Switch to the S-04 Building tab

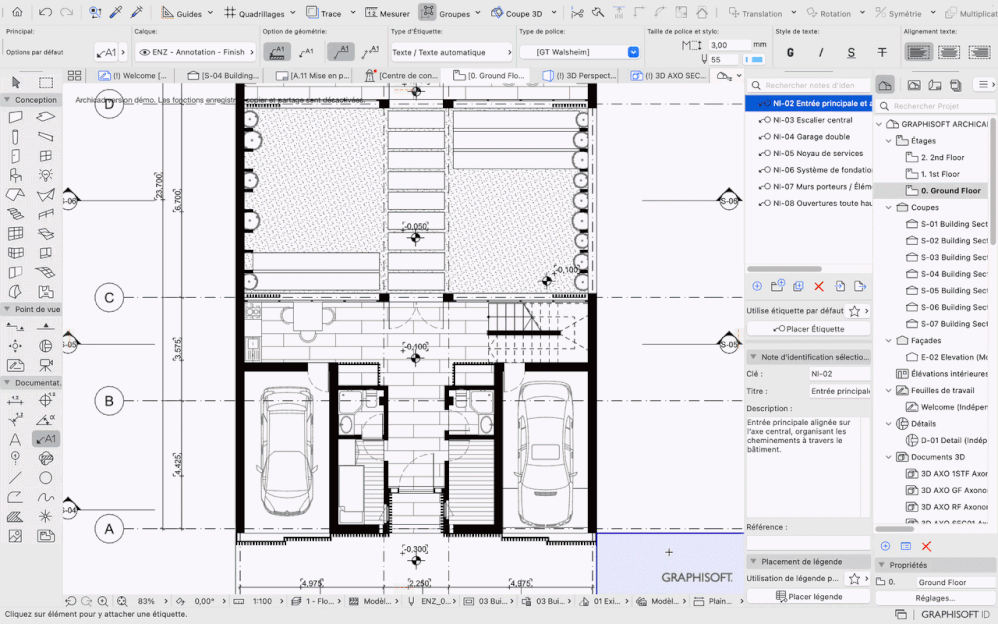coord(223,75)
